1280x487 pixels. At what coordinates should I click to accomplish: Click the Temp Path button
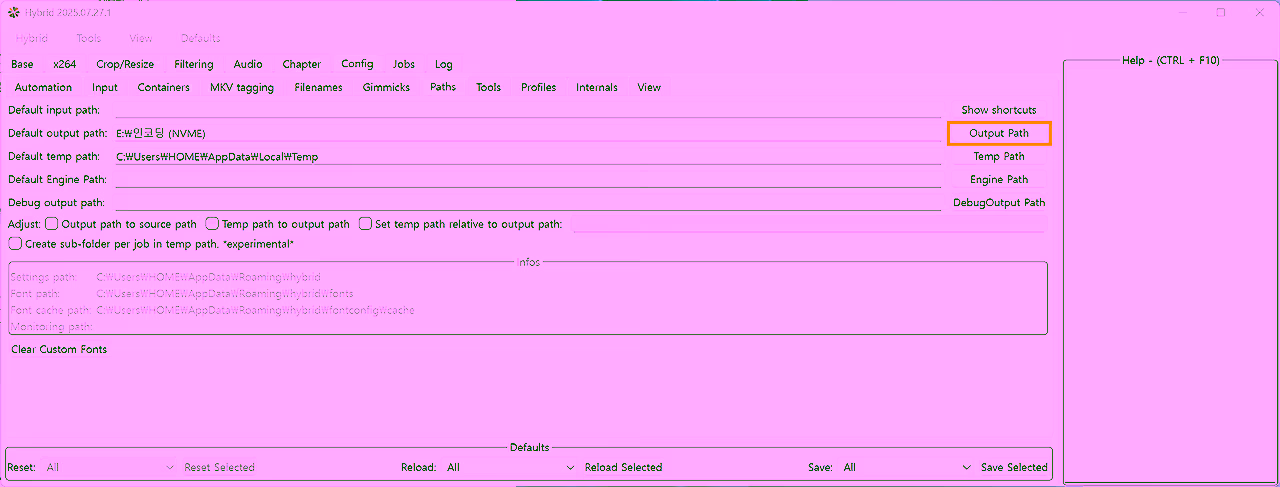999,156
